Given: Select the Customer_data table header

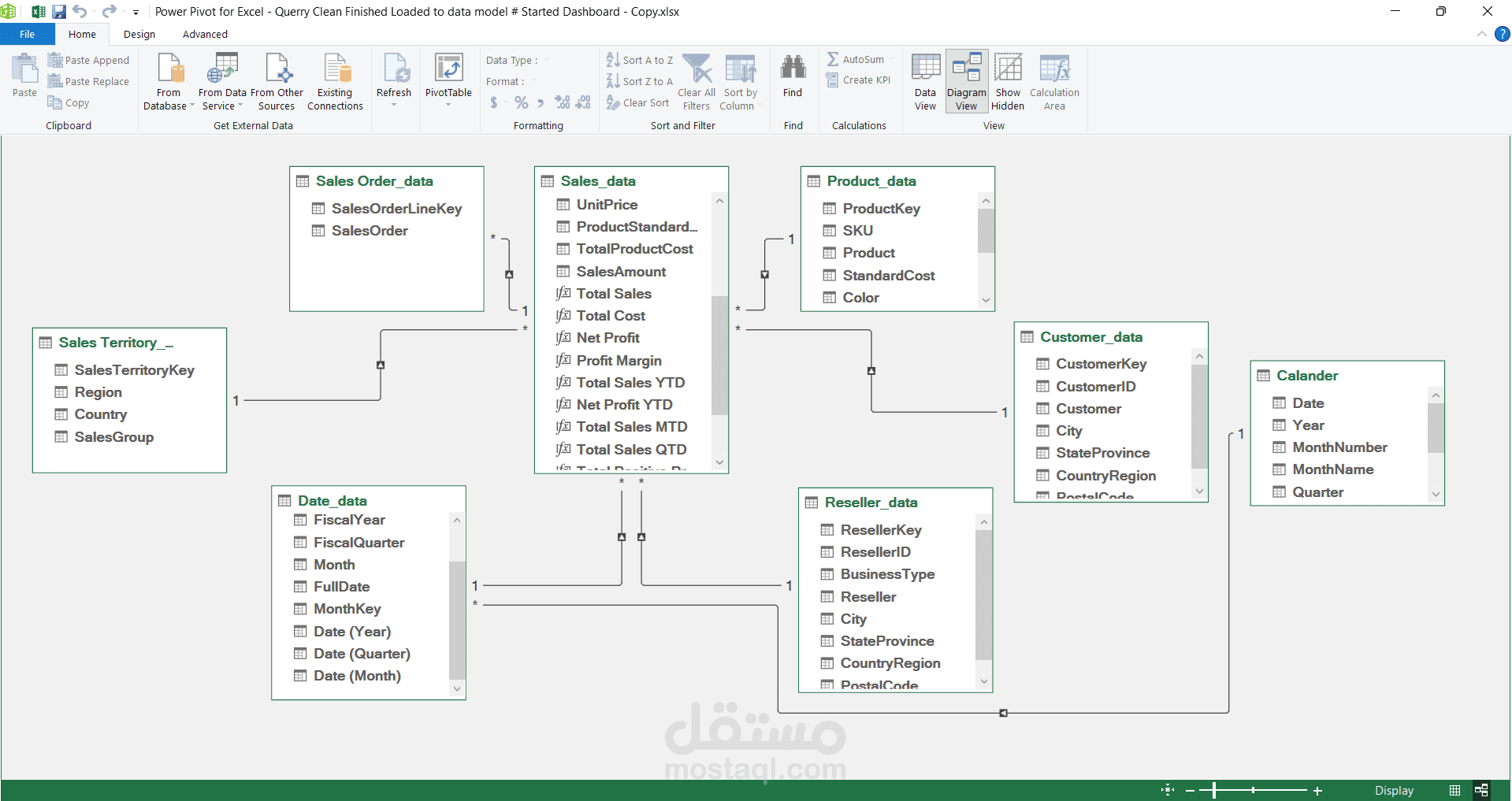Looking at the screenshot, I should [1111, 336].
